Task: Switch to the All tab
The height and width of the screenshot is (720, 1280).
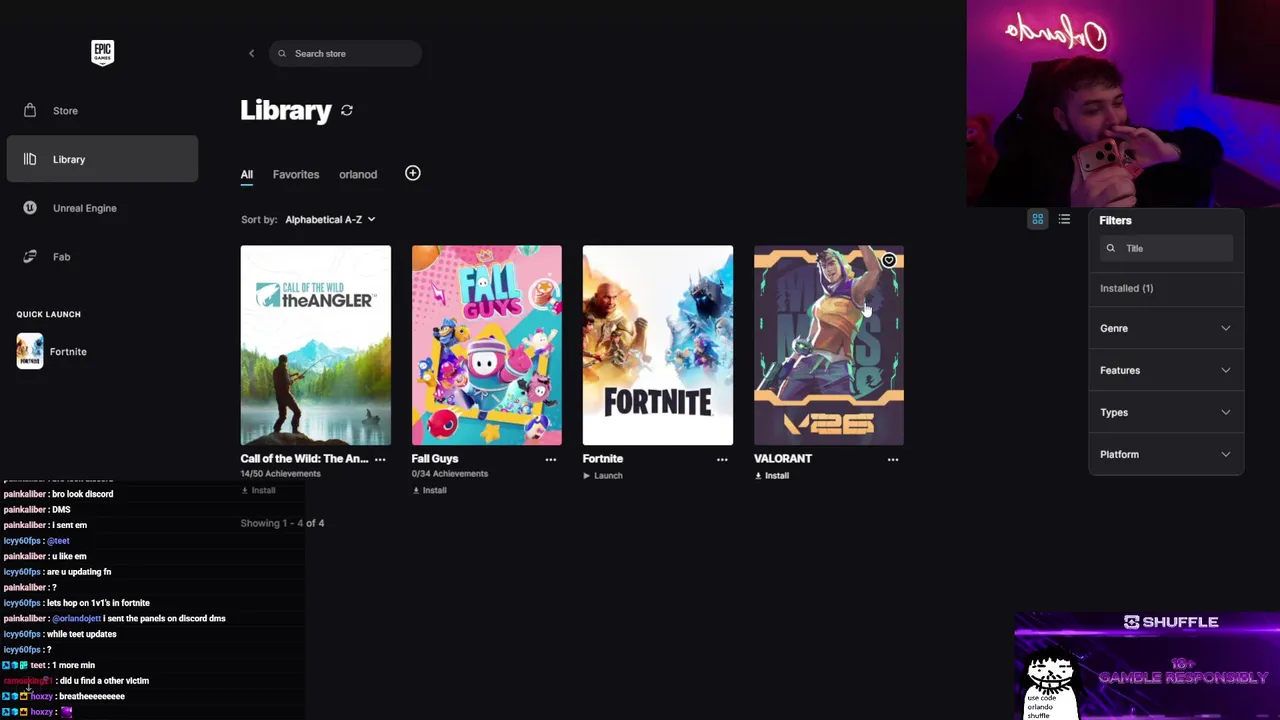Action: tap(247, 174)
